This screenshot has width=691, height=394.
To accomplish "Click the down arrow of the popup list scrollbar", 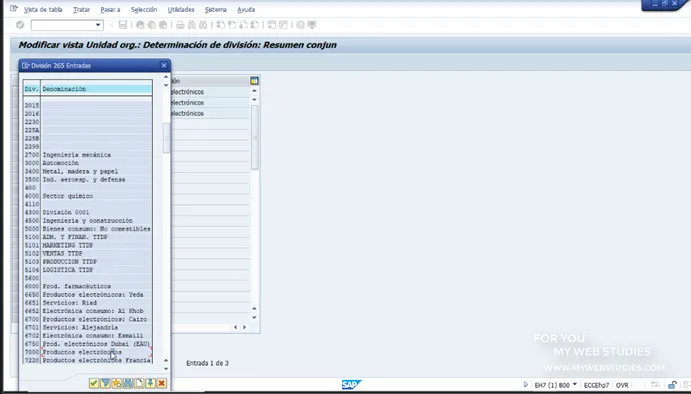I will click(x=166, y=369).
